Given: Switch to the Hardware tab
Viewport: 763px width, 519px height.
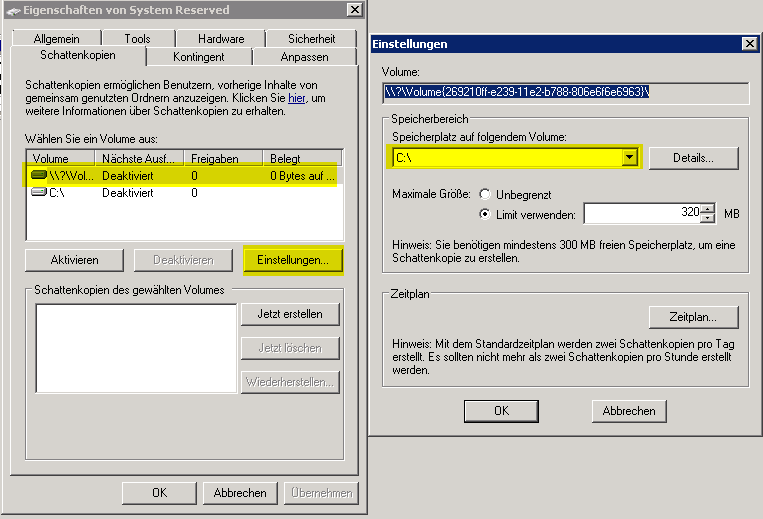Looking at the screenshot, I should tap(221, 38).
